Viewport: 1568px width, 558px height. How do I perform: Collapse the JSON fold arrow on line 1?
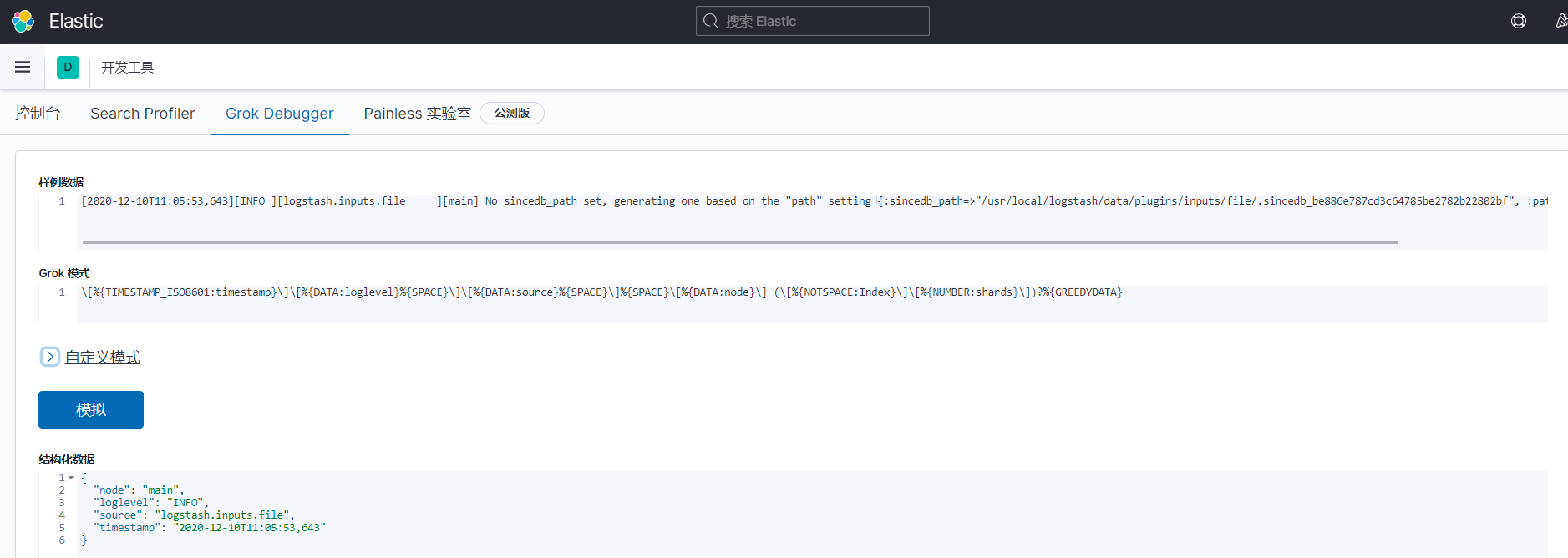[71, 478]
